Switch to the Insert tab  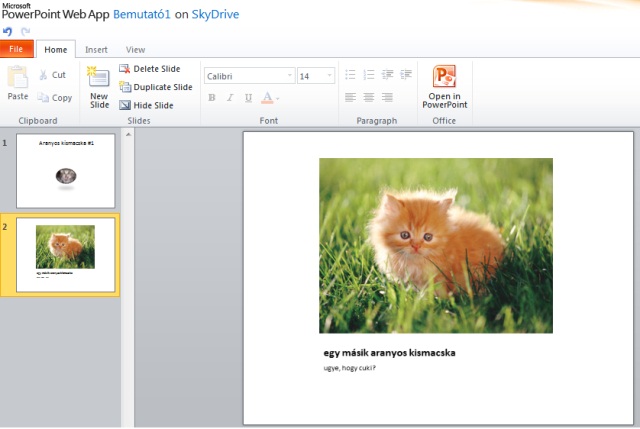coord(96,49)
